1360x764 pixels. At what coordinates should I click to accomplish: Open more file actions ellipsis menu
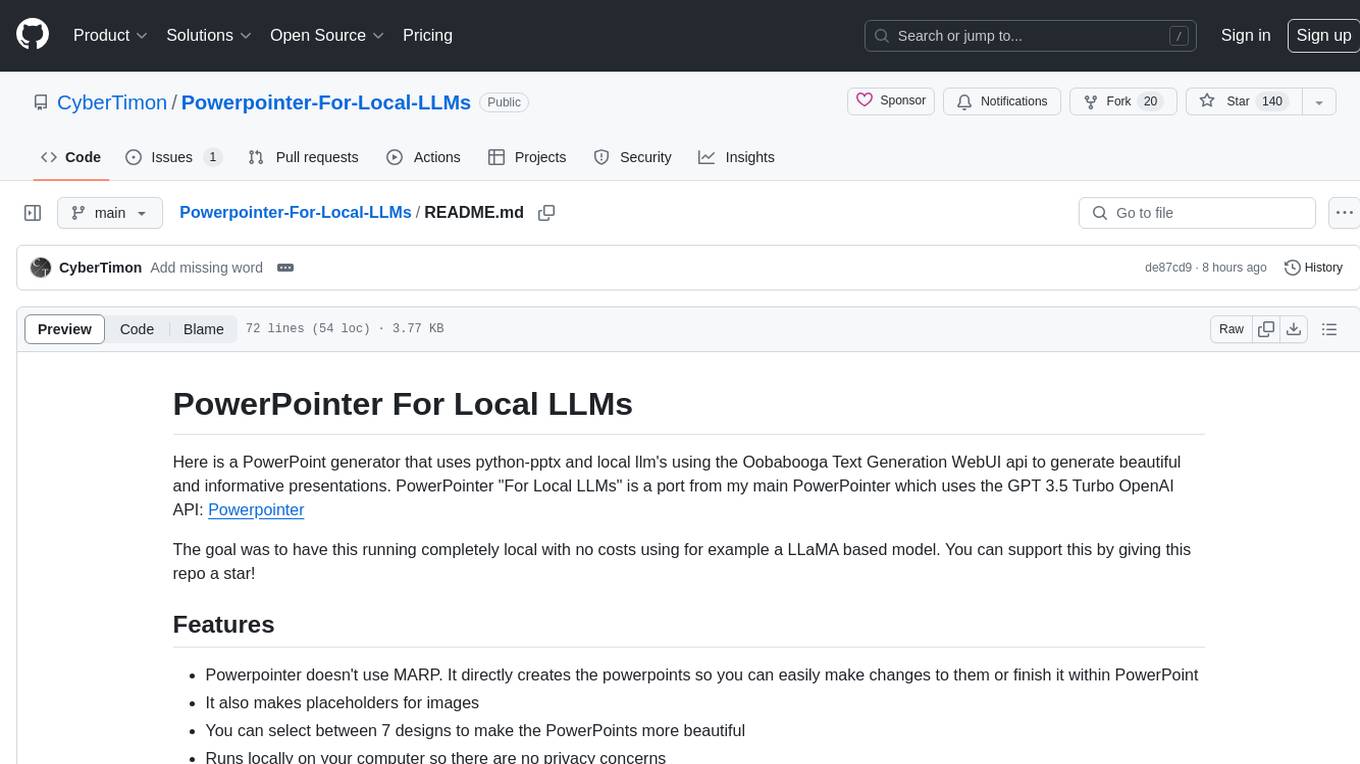(x=1344, y=213)
